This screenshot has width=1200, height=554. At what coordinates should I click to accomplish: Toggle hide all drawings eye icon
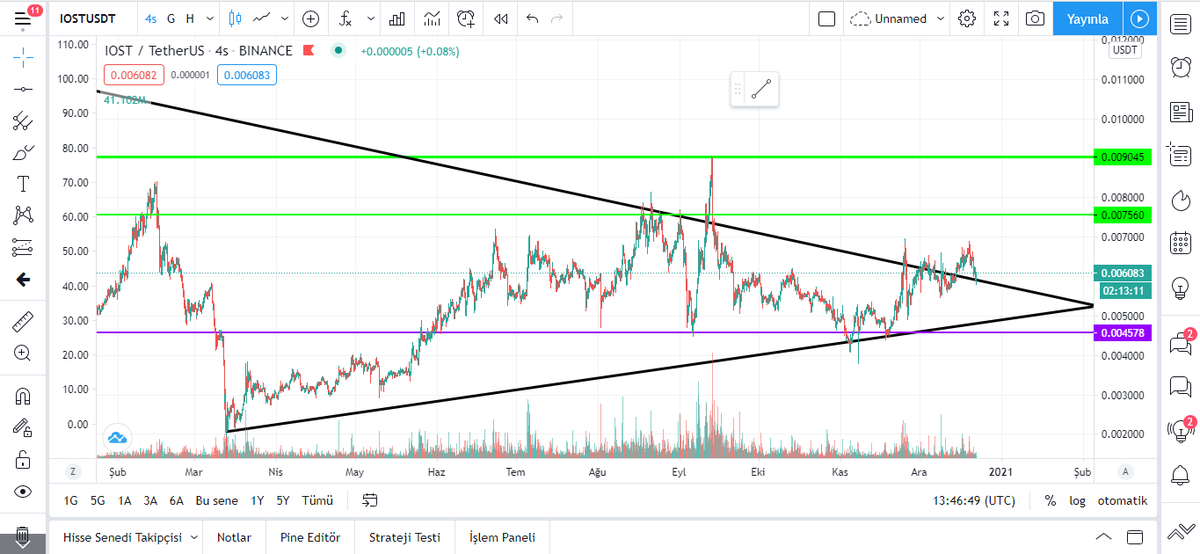tap(22, 491)
